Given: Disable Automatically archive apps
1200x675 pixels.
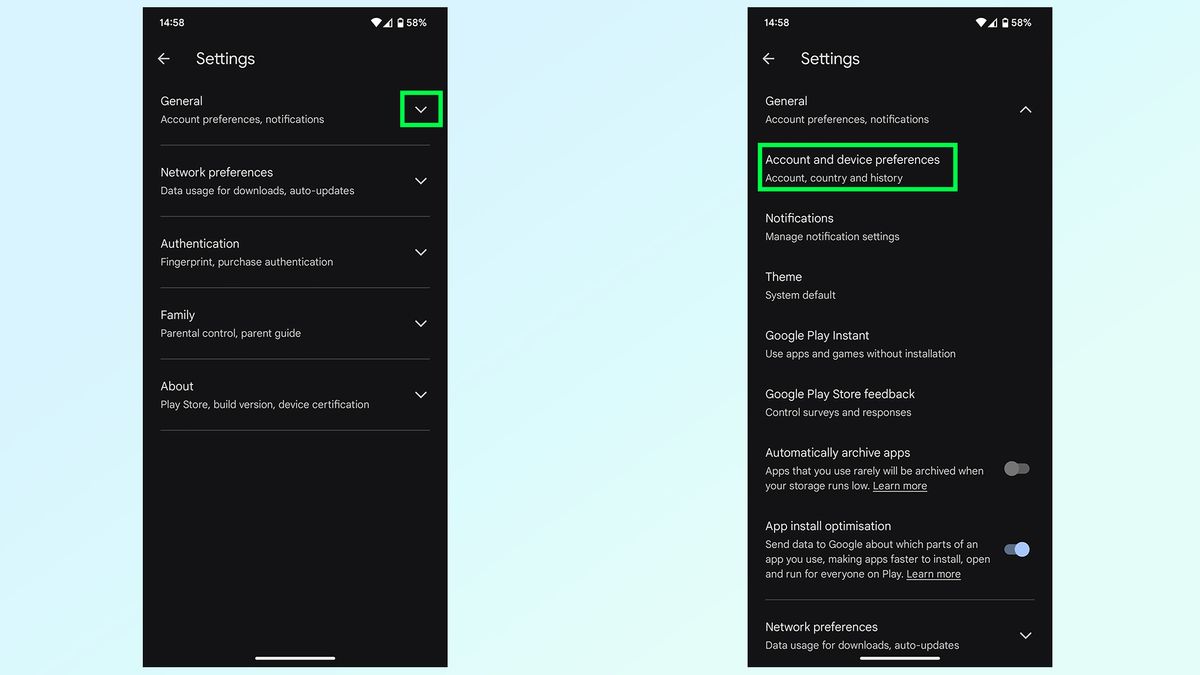Looking at the screenshot, I should pyautogui.click(x=1017, y=468).
